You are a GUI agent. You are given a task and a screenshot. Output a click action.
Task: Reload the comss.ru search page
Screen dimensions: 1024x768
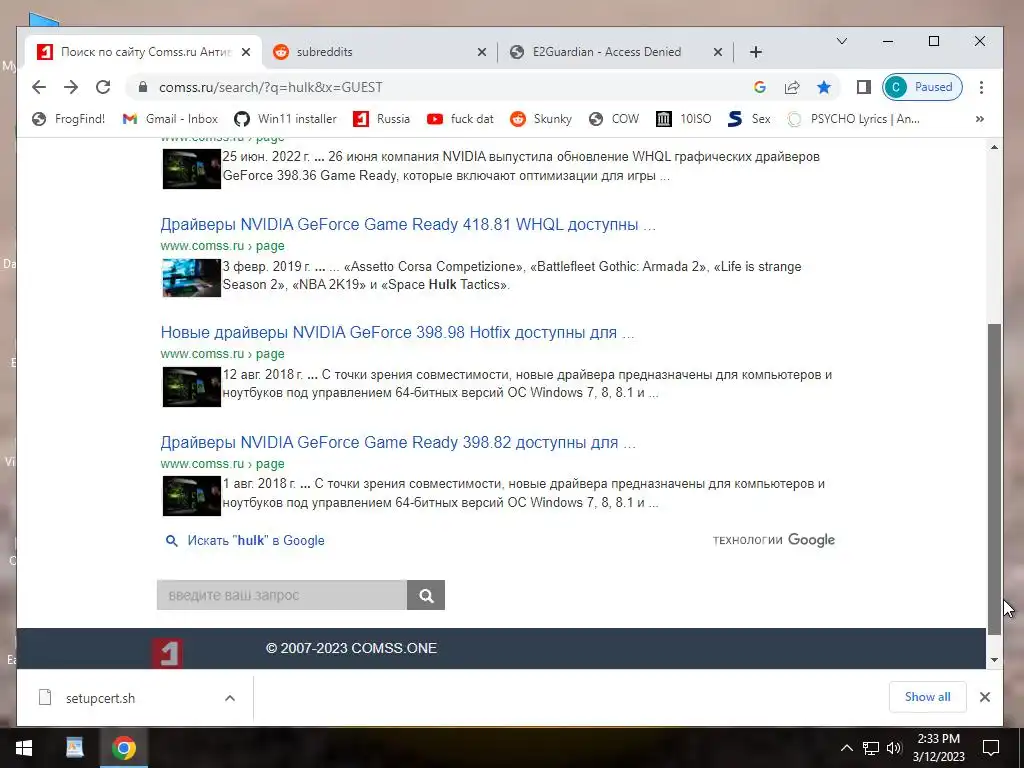(103, 87)
